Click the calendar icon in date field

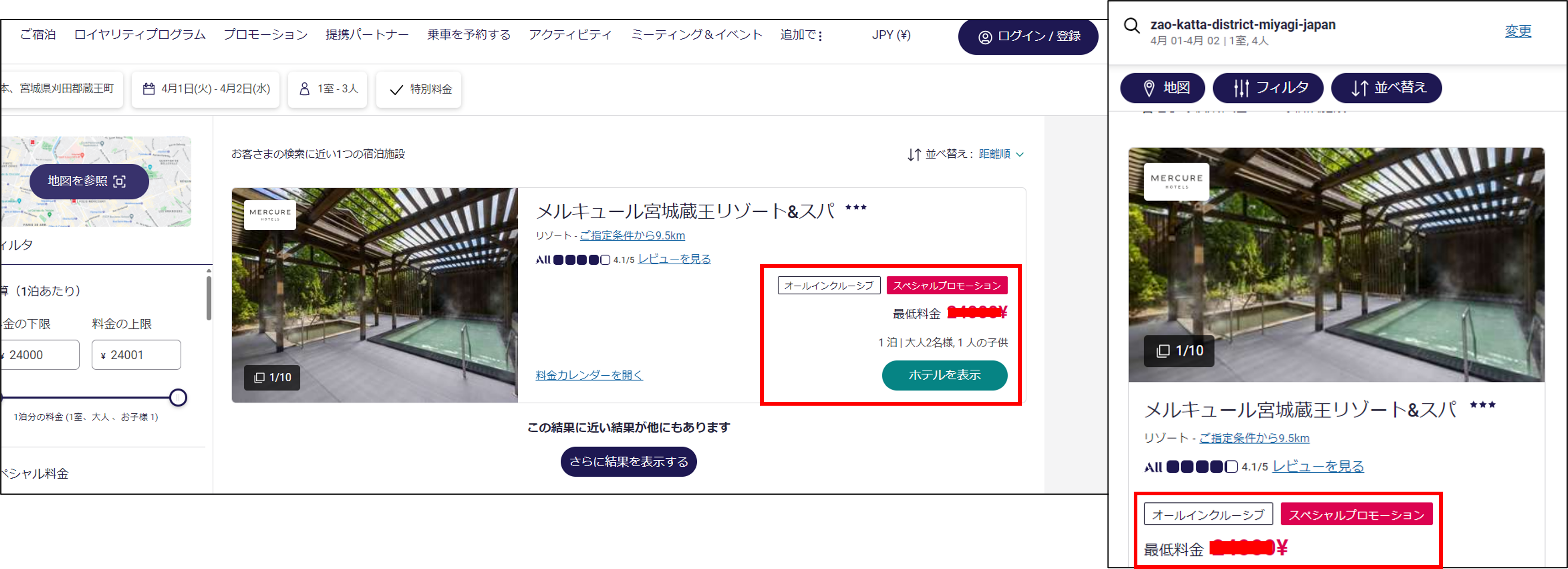tap(148, 89)
